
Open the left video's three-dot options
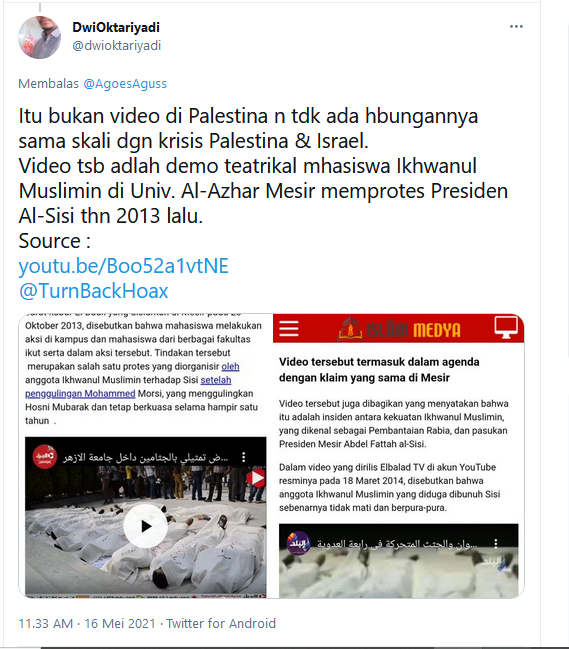pos(244,457)
